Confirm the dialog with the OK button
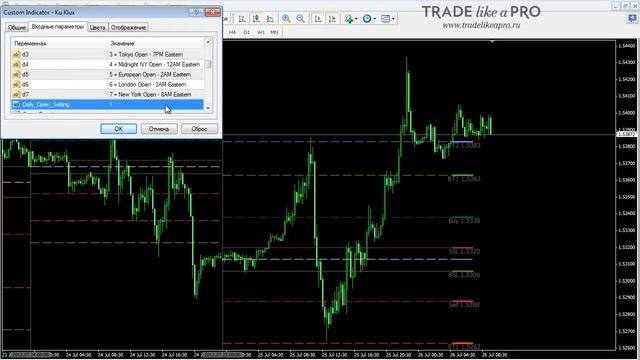The height and width of the screenshot is (360, 640). [x=118, y=129]
